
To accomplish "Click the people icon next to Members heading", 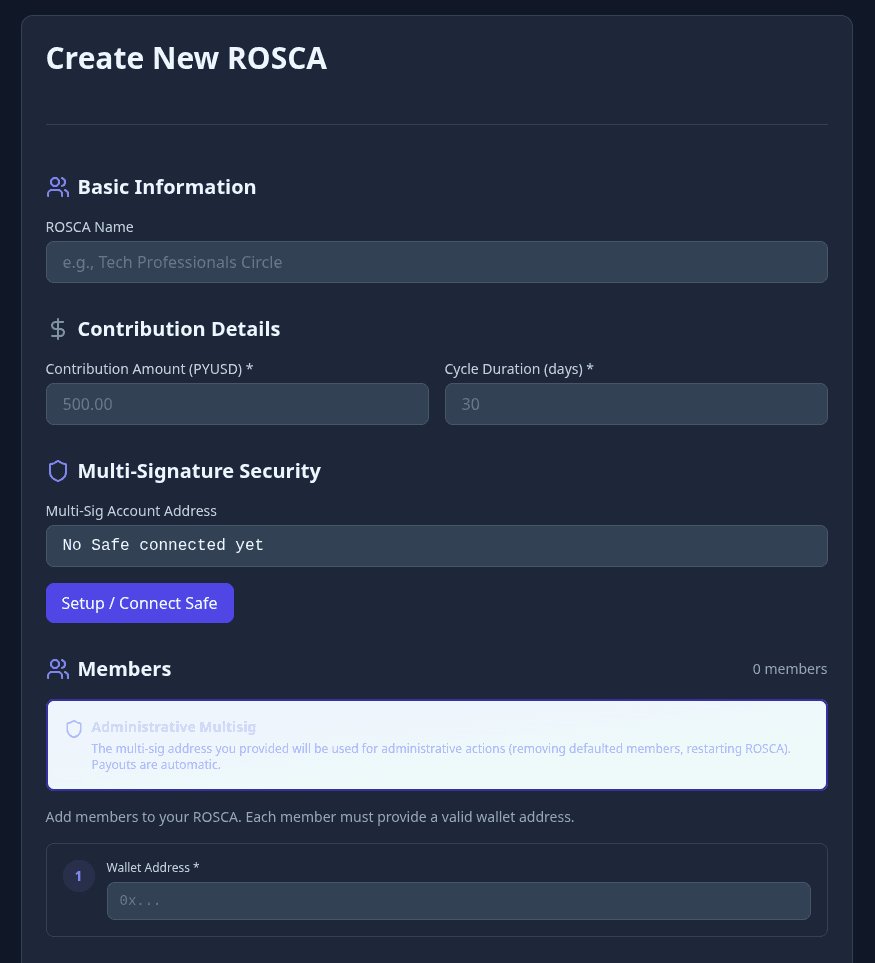I will [57, 668].
